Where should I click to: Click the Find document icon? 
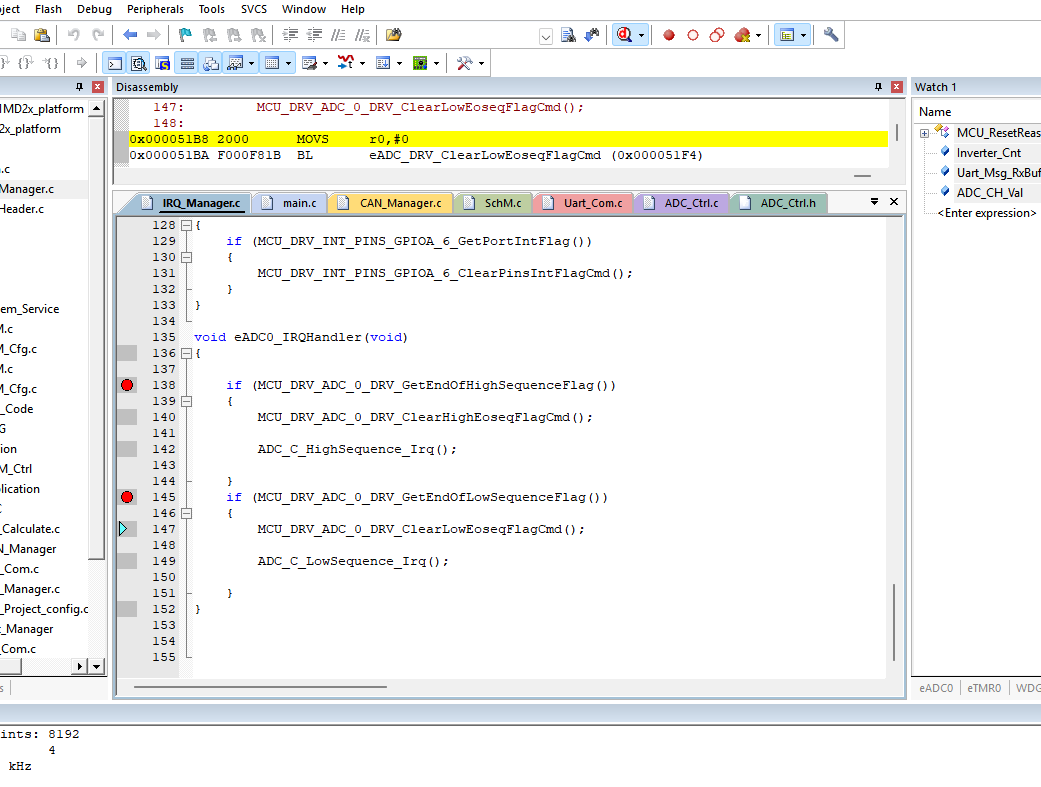click(568, 35)
